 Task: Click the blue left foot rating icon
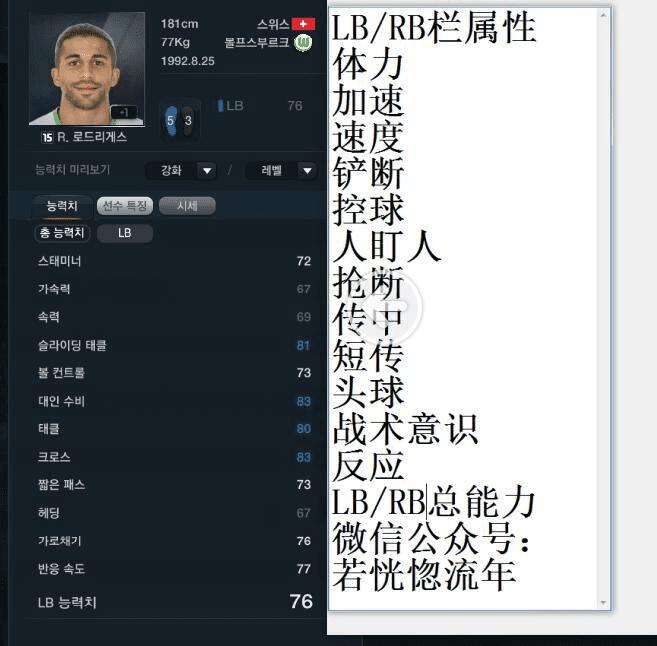(x=171, y=121)
